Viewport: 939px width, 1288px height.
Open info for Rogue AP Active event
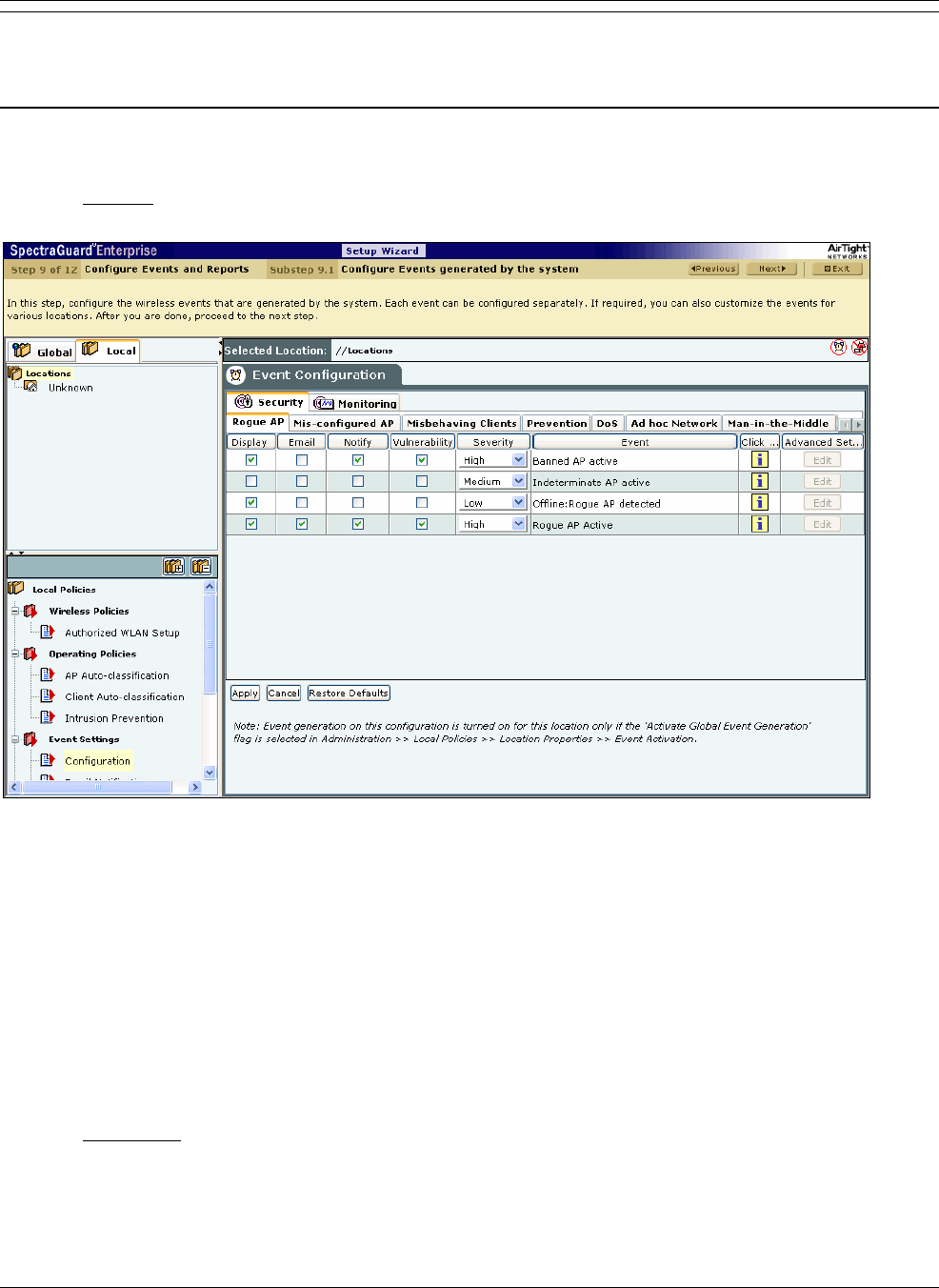coord(759,524)
